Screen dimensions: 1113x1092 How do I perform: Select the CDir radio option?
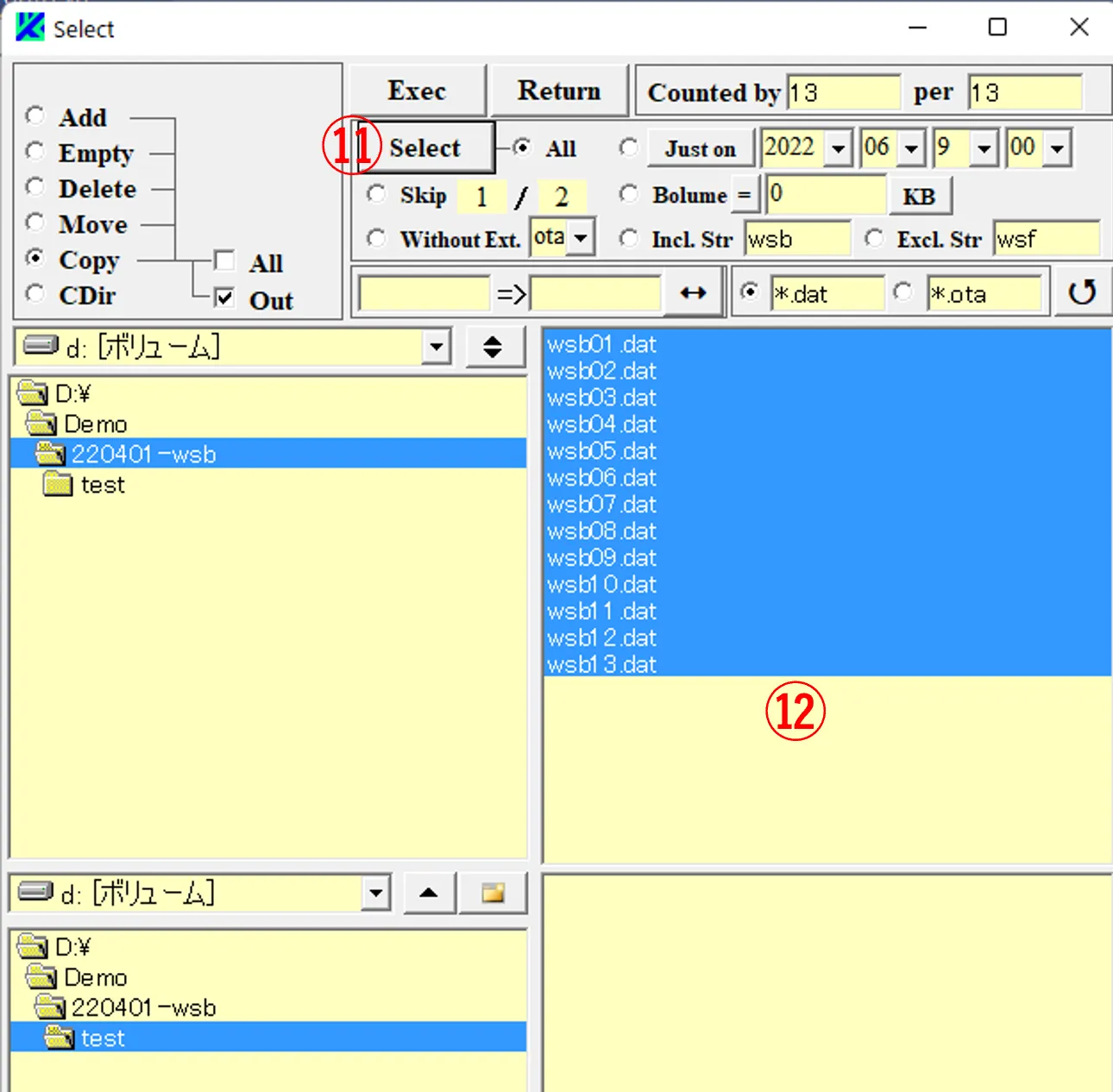pos(35,294)
